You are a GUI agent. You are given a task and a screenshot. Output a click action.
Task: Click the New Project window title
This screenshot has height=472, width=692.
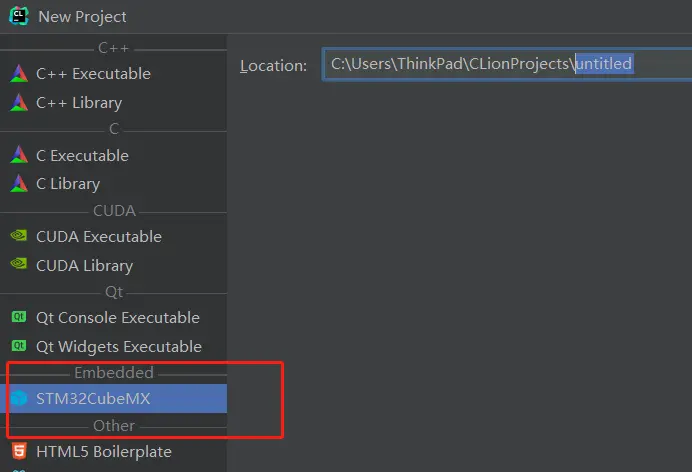(x=82, y=17)
